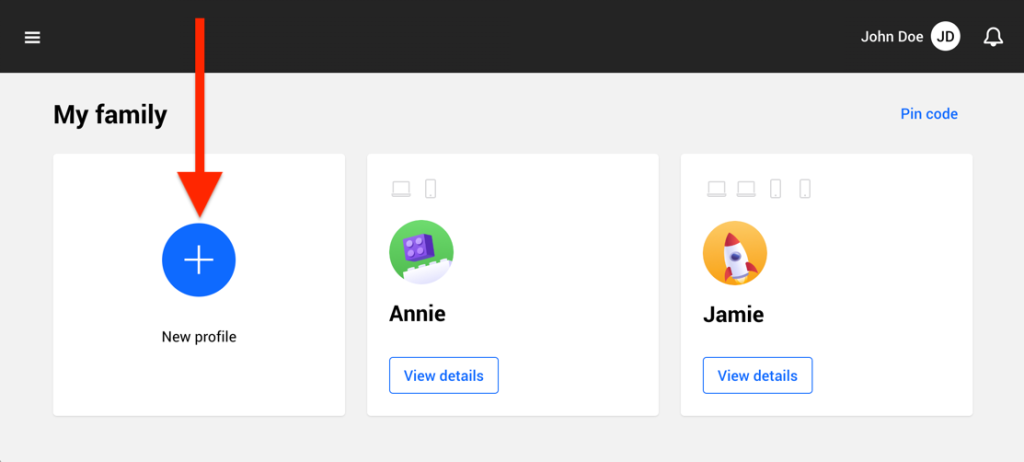The height and width of the screenshot is (462, 1024).
Task: Click the blue plus button to add a profile
Action: (x=199, y=260)
